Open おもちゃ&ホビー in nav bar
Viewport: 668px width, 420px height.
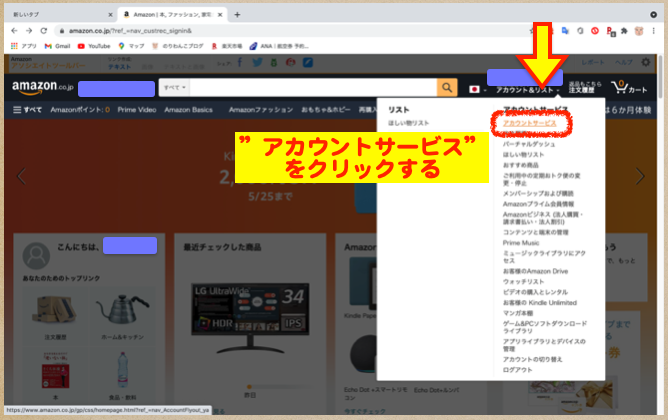coord(326,109)
